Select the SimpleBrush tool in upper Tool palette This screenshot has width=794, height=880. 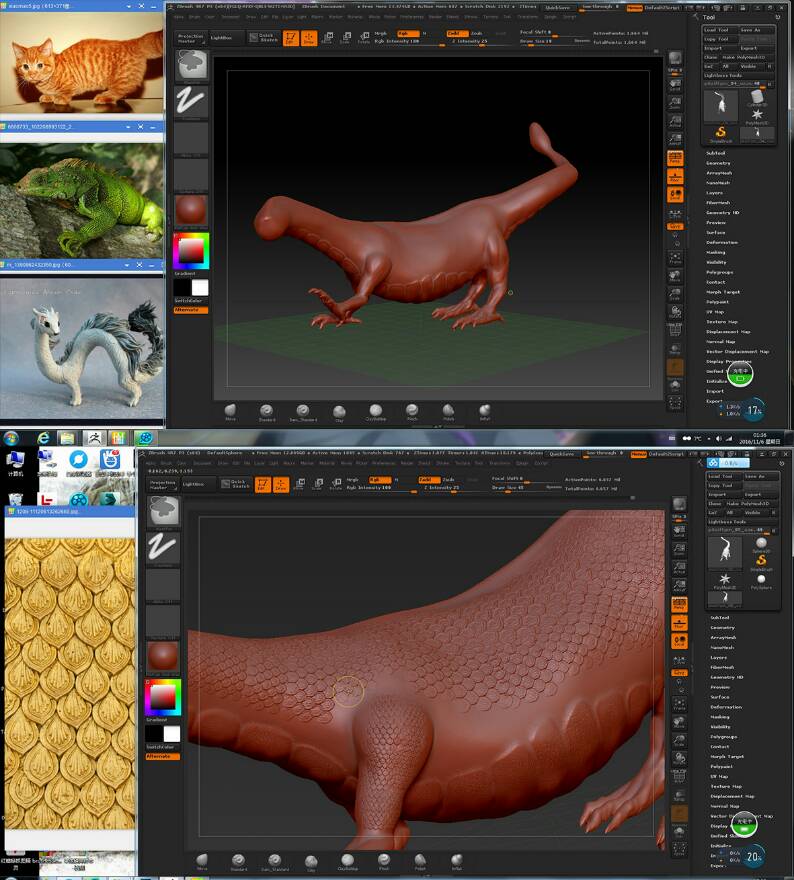click(x=721, y=134)
